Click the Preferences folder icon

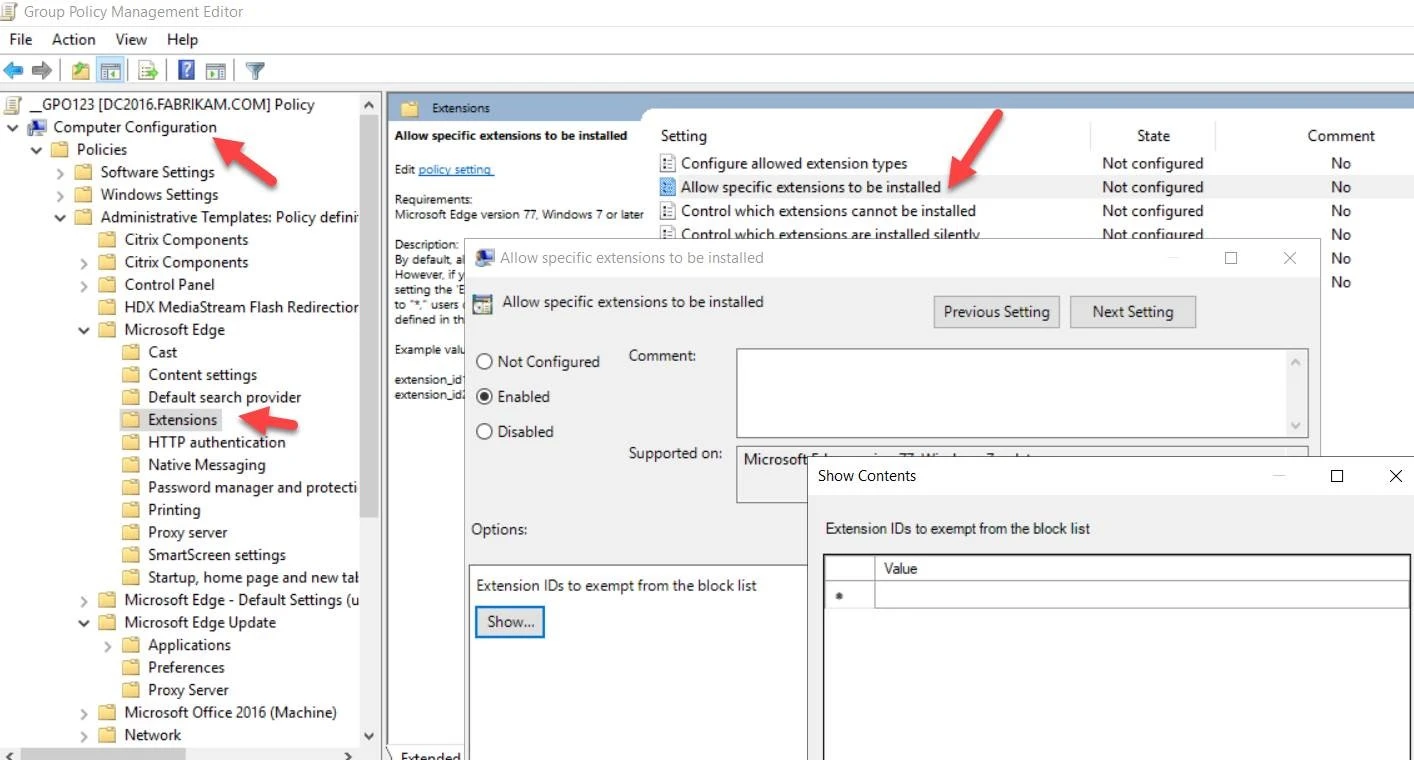coord(131,667)
